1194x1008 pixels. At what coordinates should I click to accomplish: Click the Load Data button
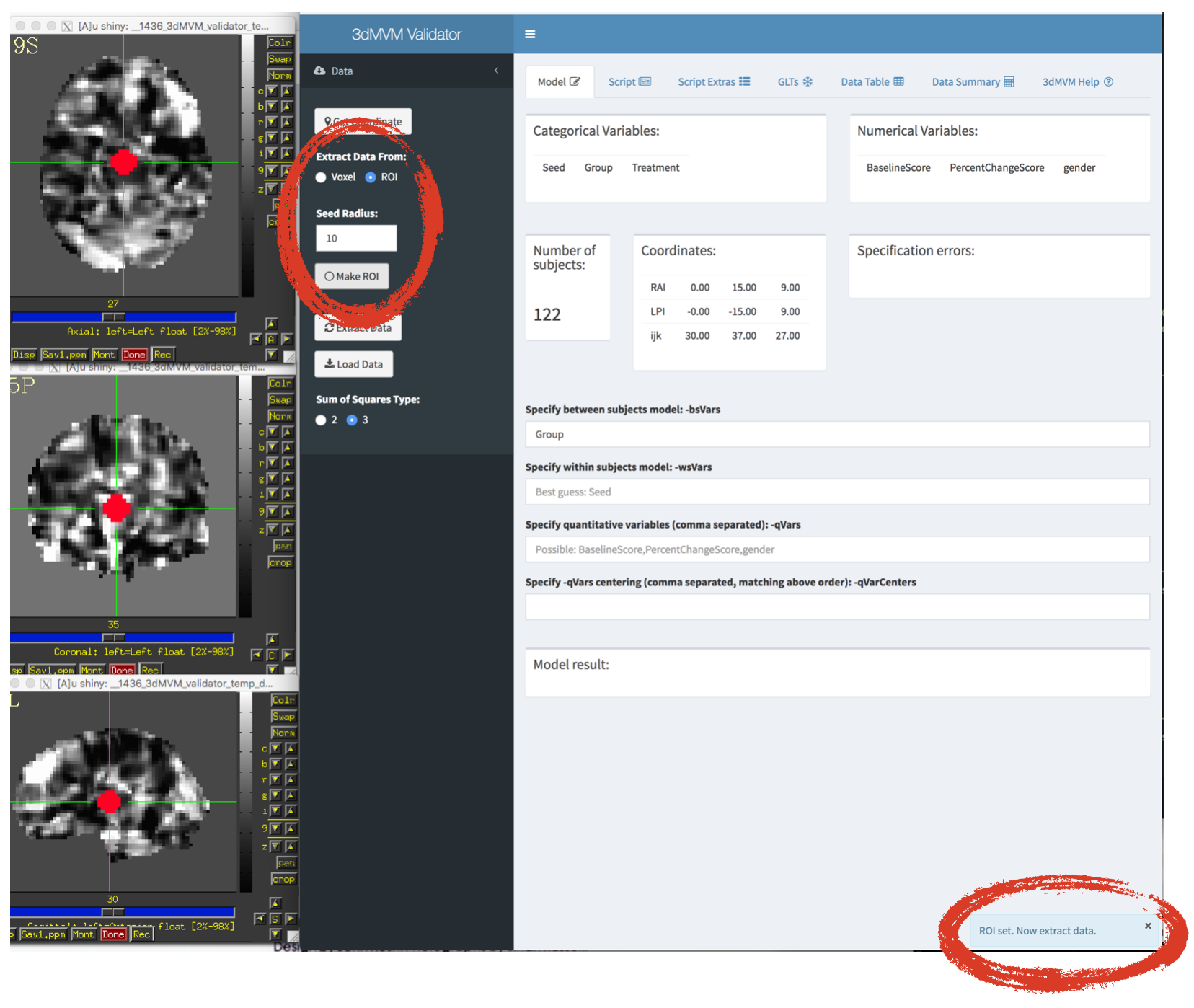(x=354, y=364)
